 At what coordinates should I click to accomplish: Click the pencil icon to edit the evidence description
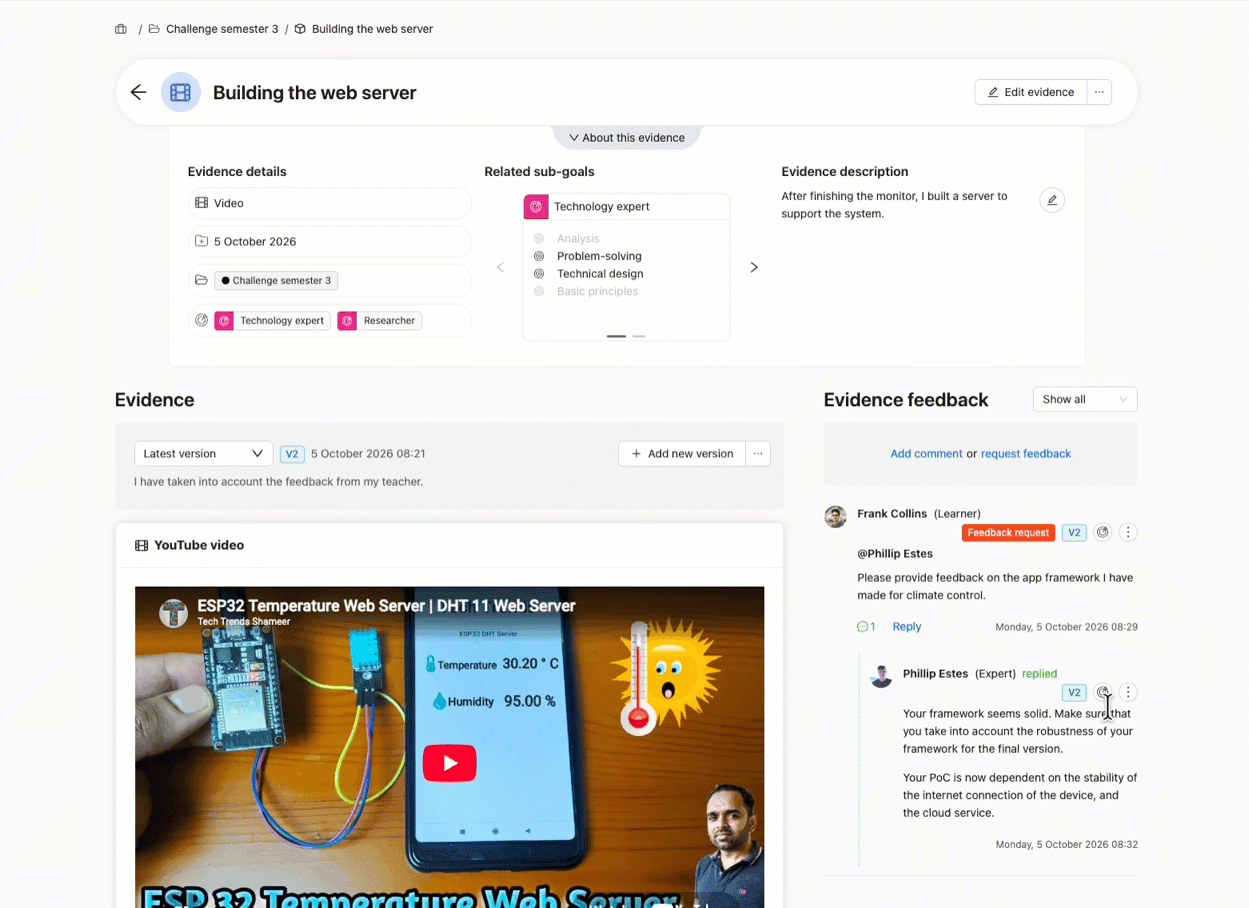1052,200
